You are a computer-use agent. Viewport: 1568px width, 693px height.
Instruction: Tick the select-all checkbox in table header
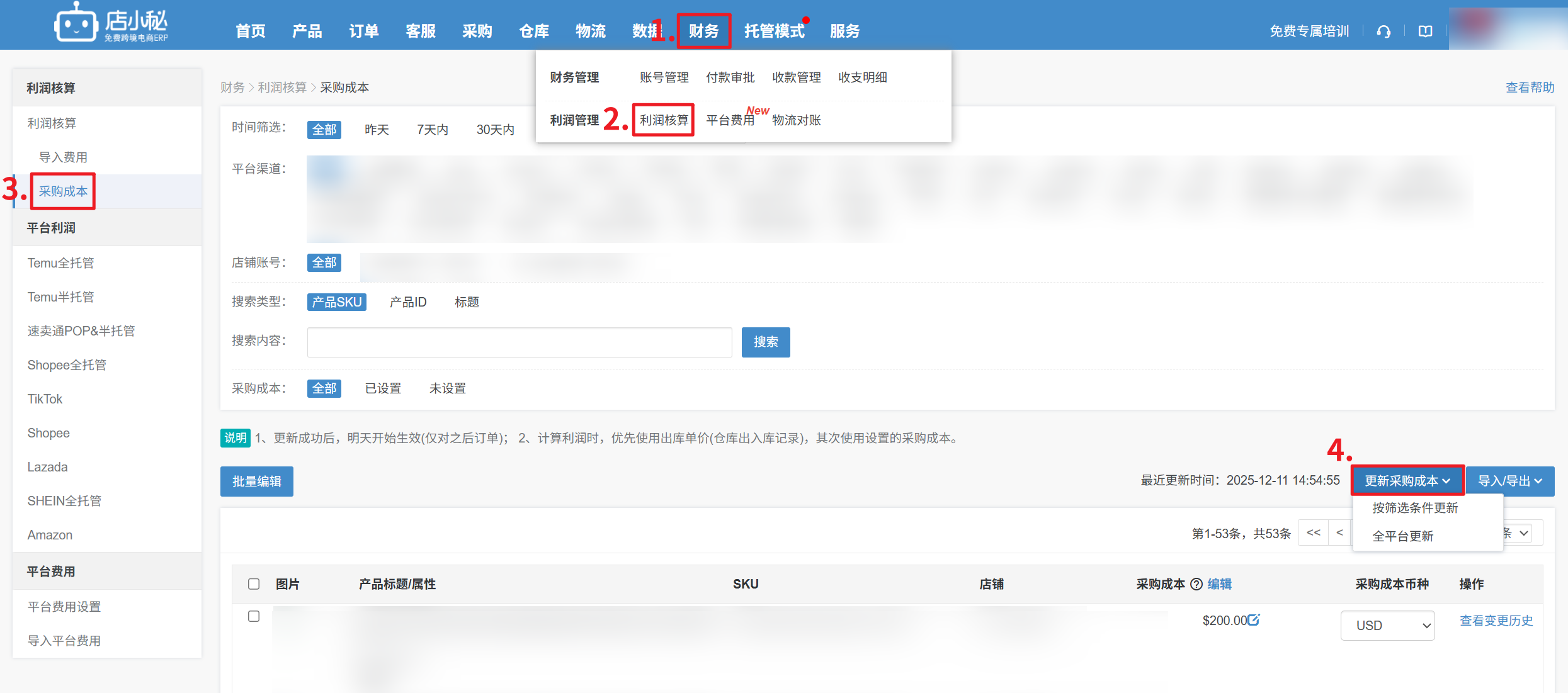pyautogui.click(x=254, y=584)
